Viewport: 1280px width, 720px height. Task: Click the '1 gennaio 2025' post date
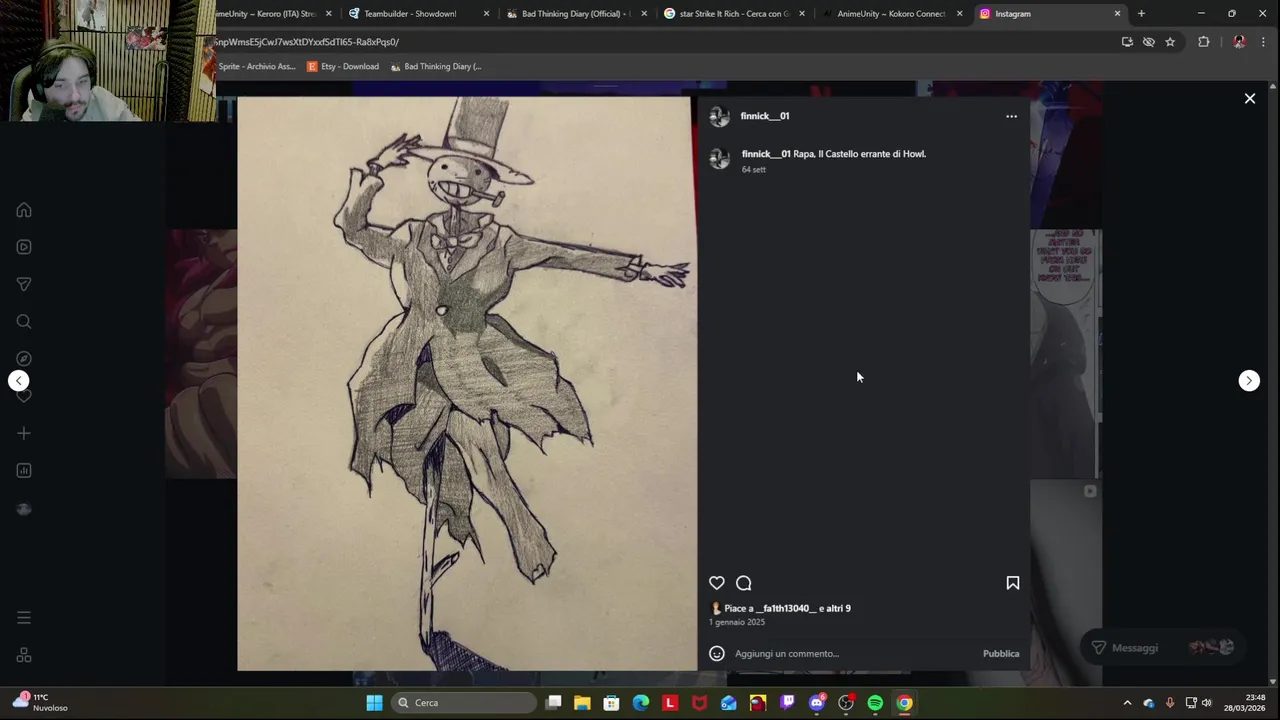(737, 622)
